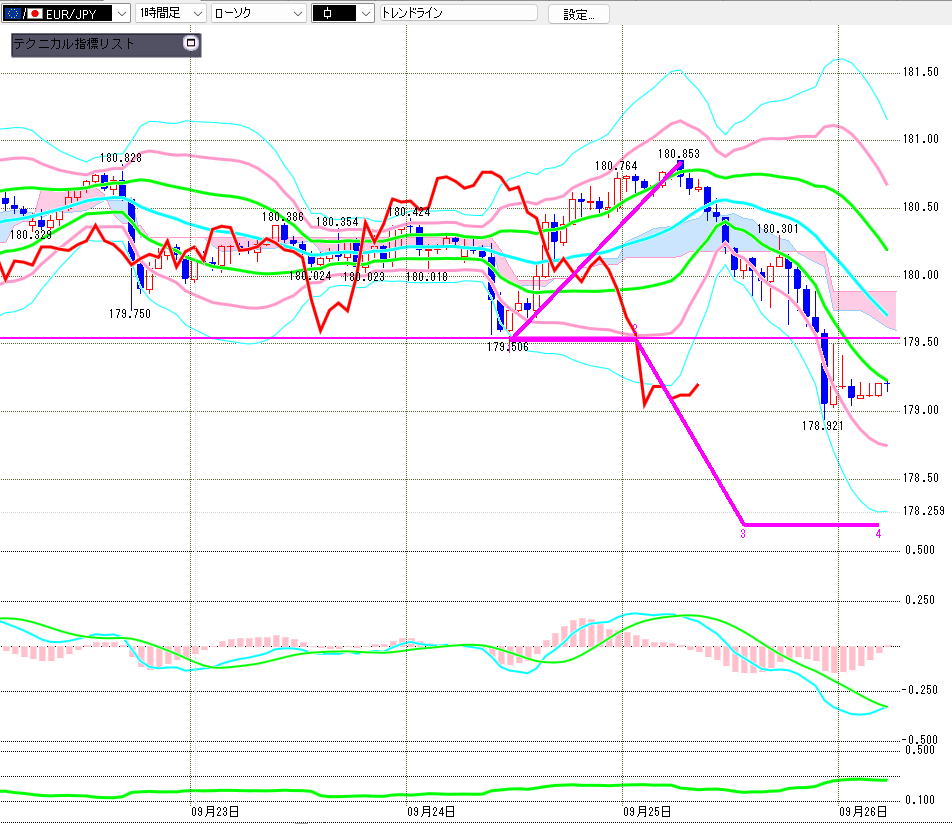The height and width of the screenshot is (824, 952).
Task: Click the 180.764 price label
Action: point(616,166)
